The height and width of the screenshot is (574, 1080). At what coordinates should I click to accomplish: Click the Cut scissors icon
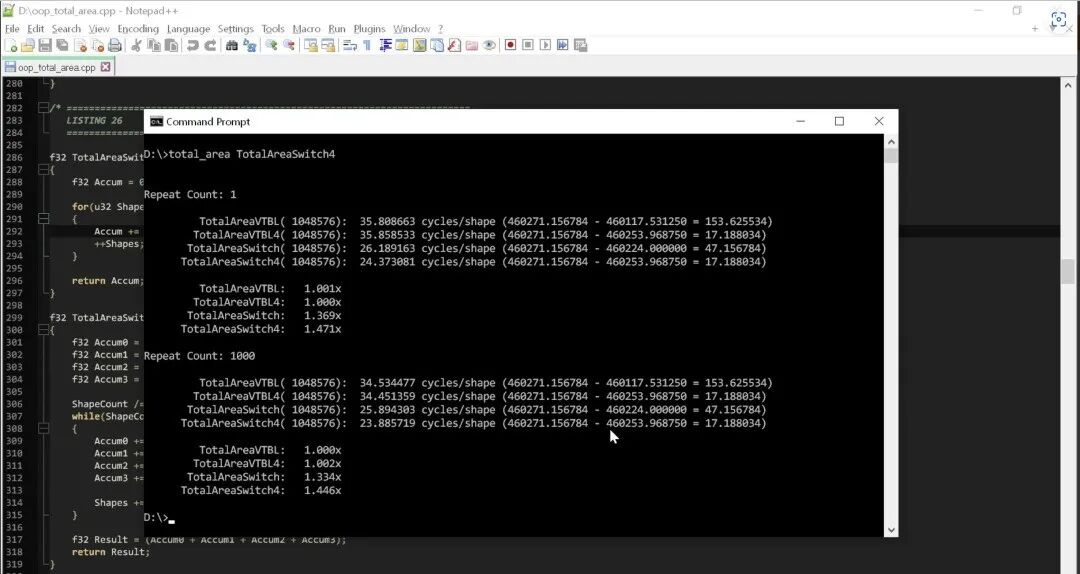click(136, 45)
